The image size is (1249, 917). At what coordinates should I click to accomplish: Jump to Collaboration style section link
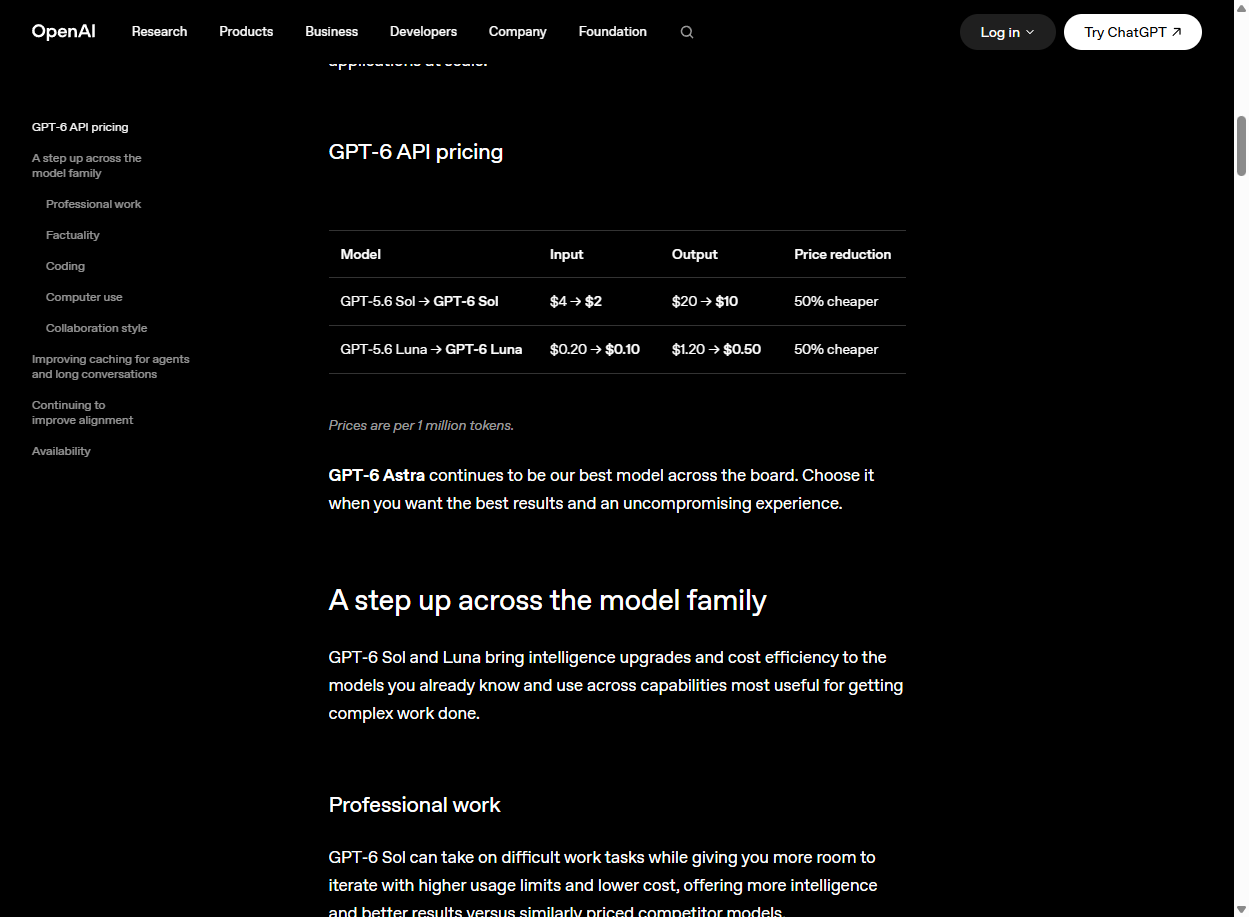pos(97,328)
